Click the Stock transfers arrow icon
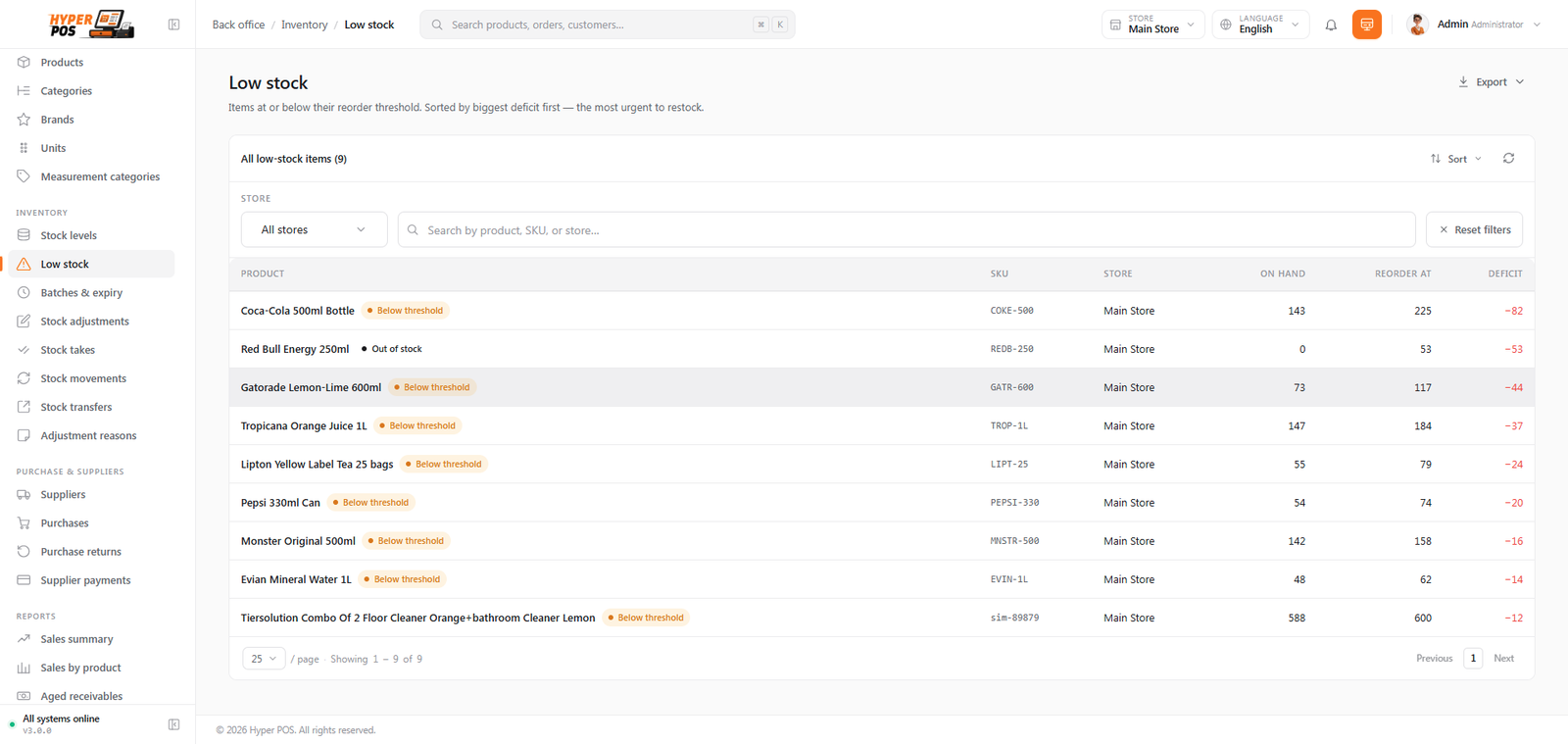This screenshot has height=744, width=1568. pyautogui.click(x=24, y=407)
